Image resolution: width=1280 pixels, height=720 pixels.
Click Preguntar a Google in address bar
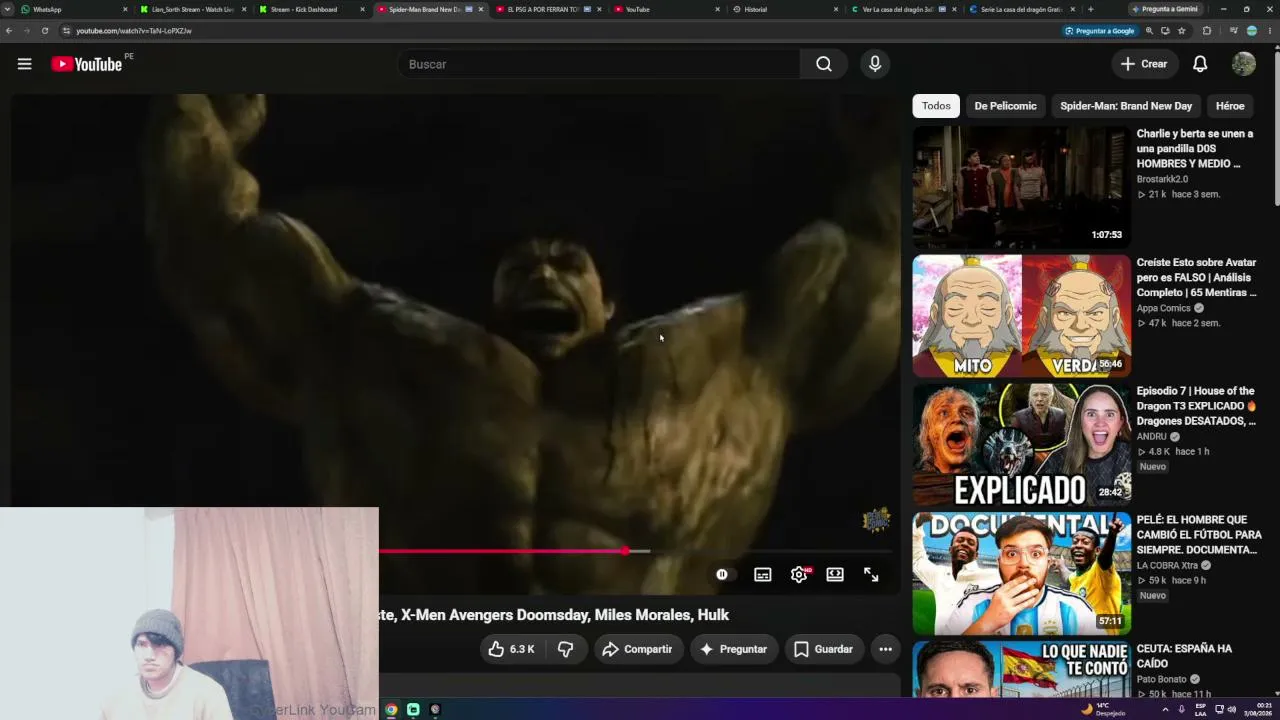pyautogui.click(x=1100, y=31)
